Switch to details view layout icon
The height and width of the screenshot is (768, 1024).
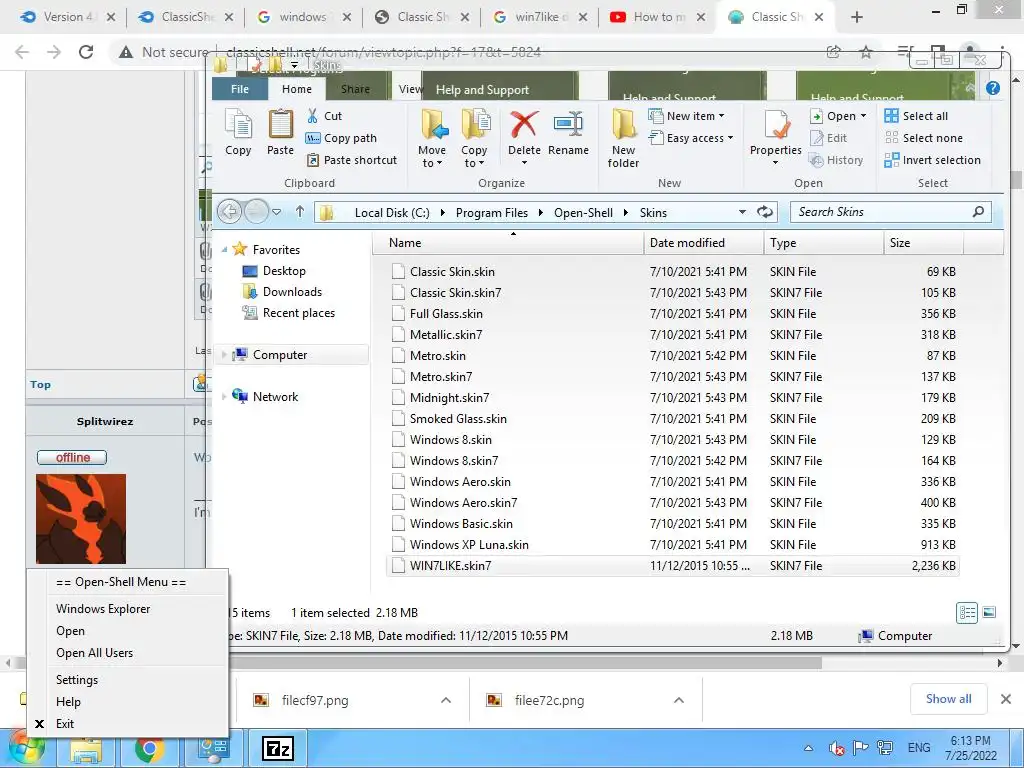(967, 613)
